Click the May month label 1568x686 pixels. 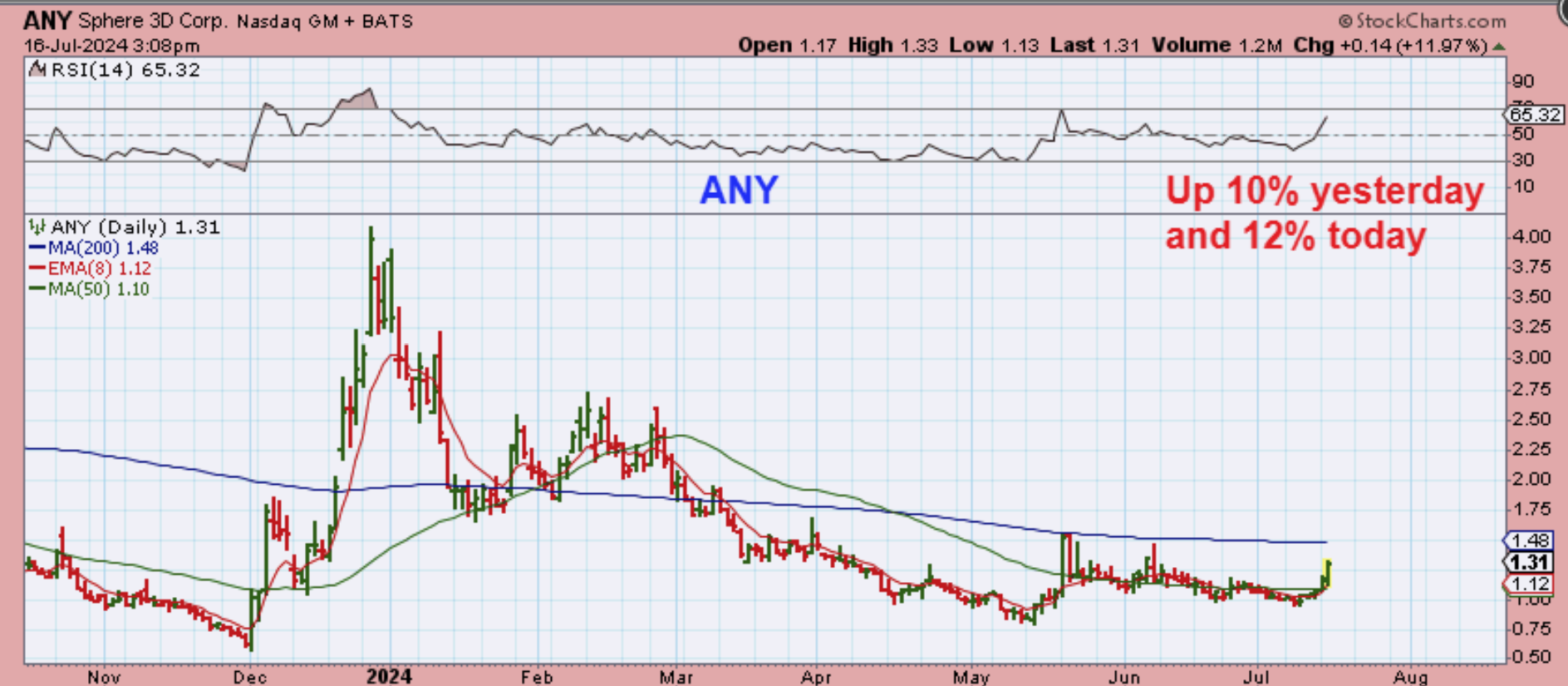[971, 677]
